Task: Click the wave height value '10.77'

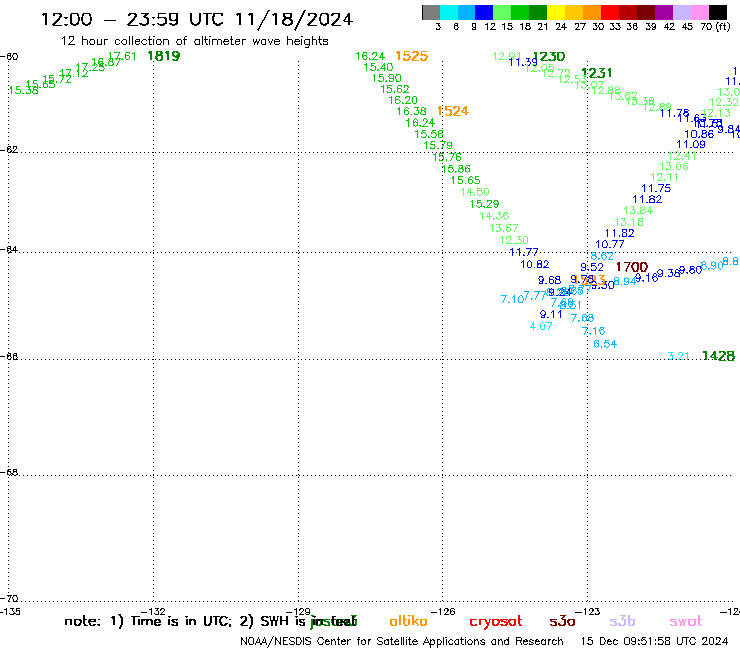Action: pos(610,245)
